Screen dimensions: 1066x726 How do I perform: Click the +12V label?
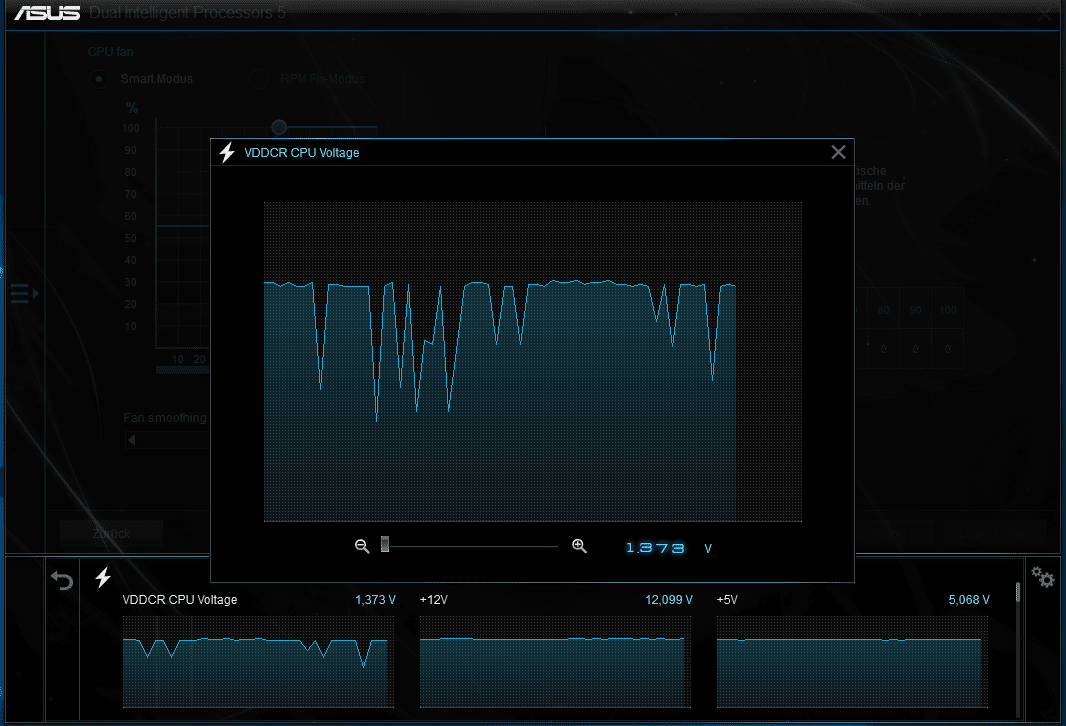click(x=434, y=600)
